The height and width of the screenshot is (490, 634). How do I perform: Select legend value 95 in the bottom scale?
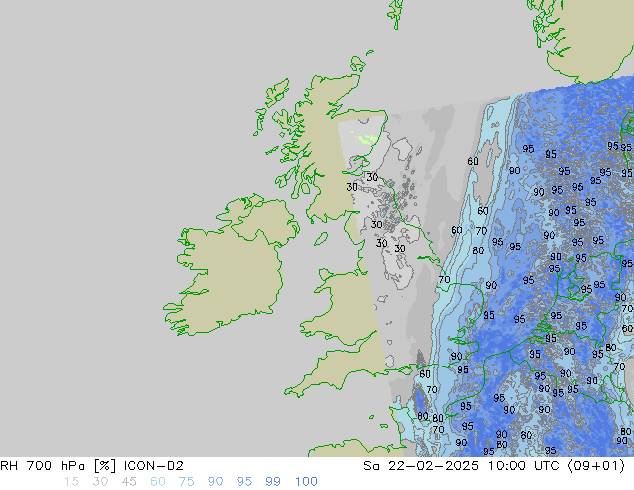coord(244,482)
